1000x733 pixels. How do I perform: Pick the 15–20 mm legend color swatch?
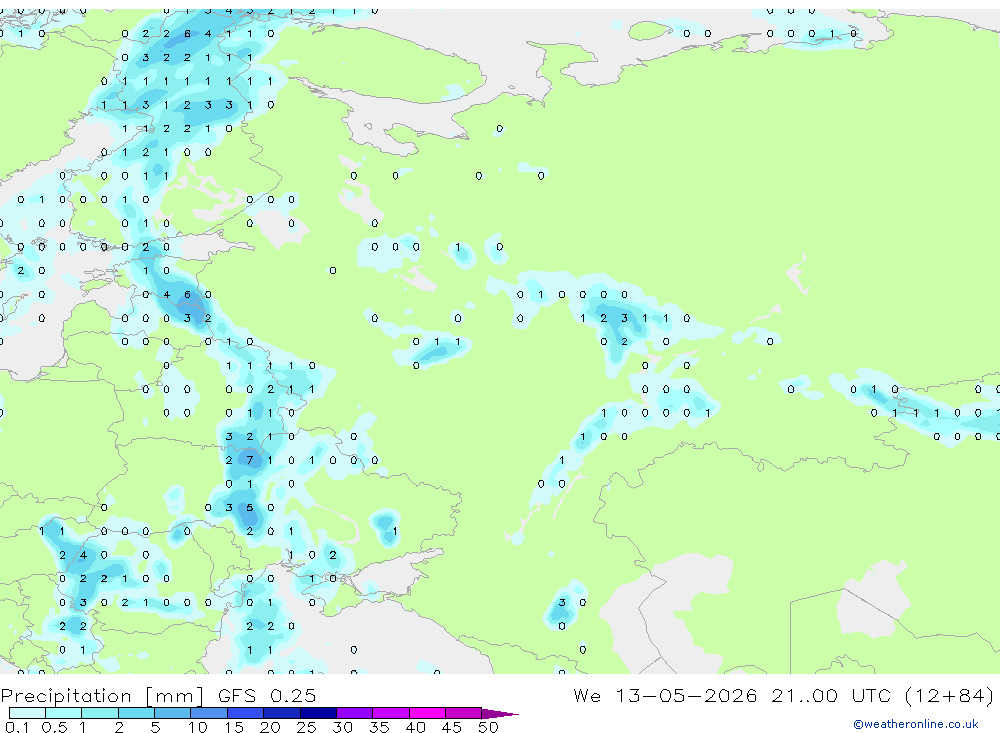(246, 713)
